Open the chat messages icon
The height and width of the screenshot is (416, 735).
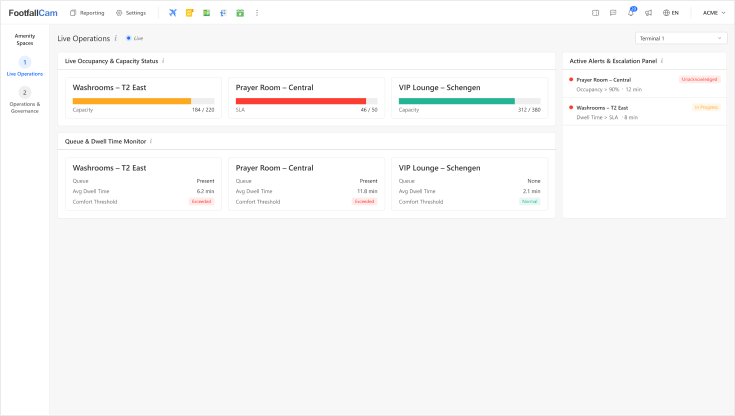pos(613,13)
